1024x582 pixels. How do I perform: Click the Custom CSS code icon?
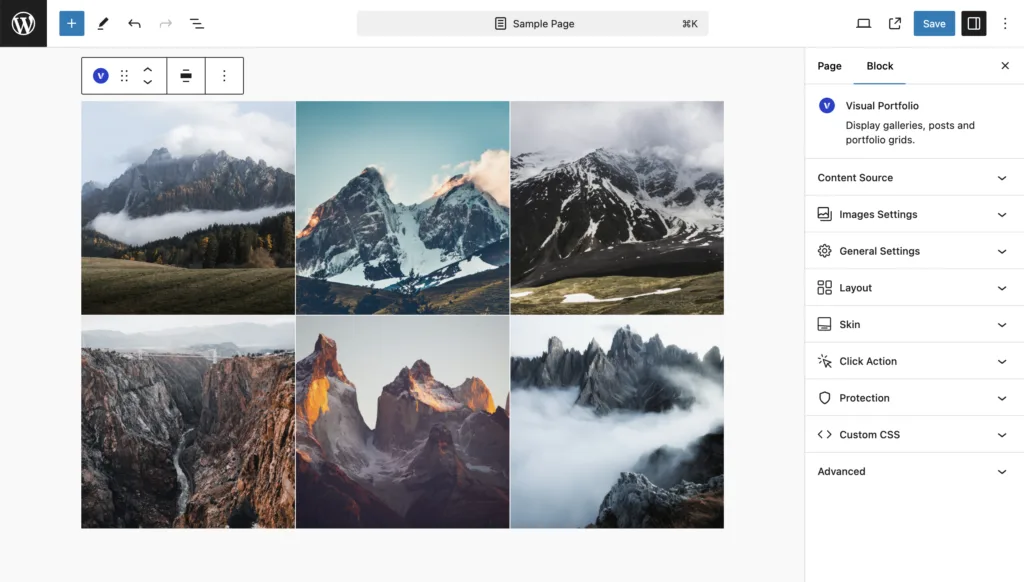pos(824,434)
